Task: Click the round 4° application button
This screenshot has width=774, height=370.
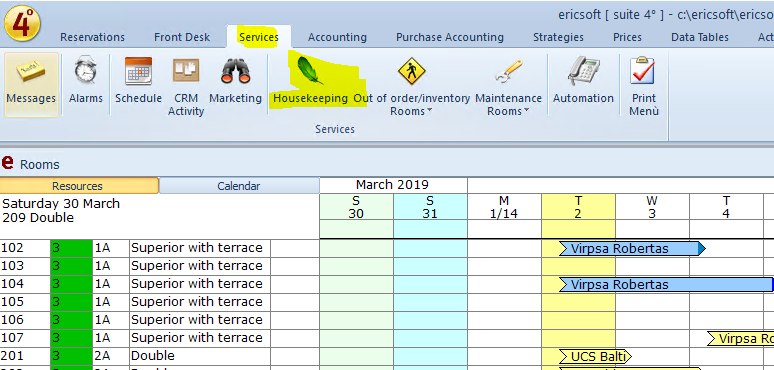Action: 22,23
